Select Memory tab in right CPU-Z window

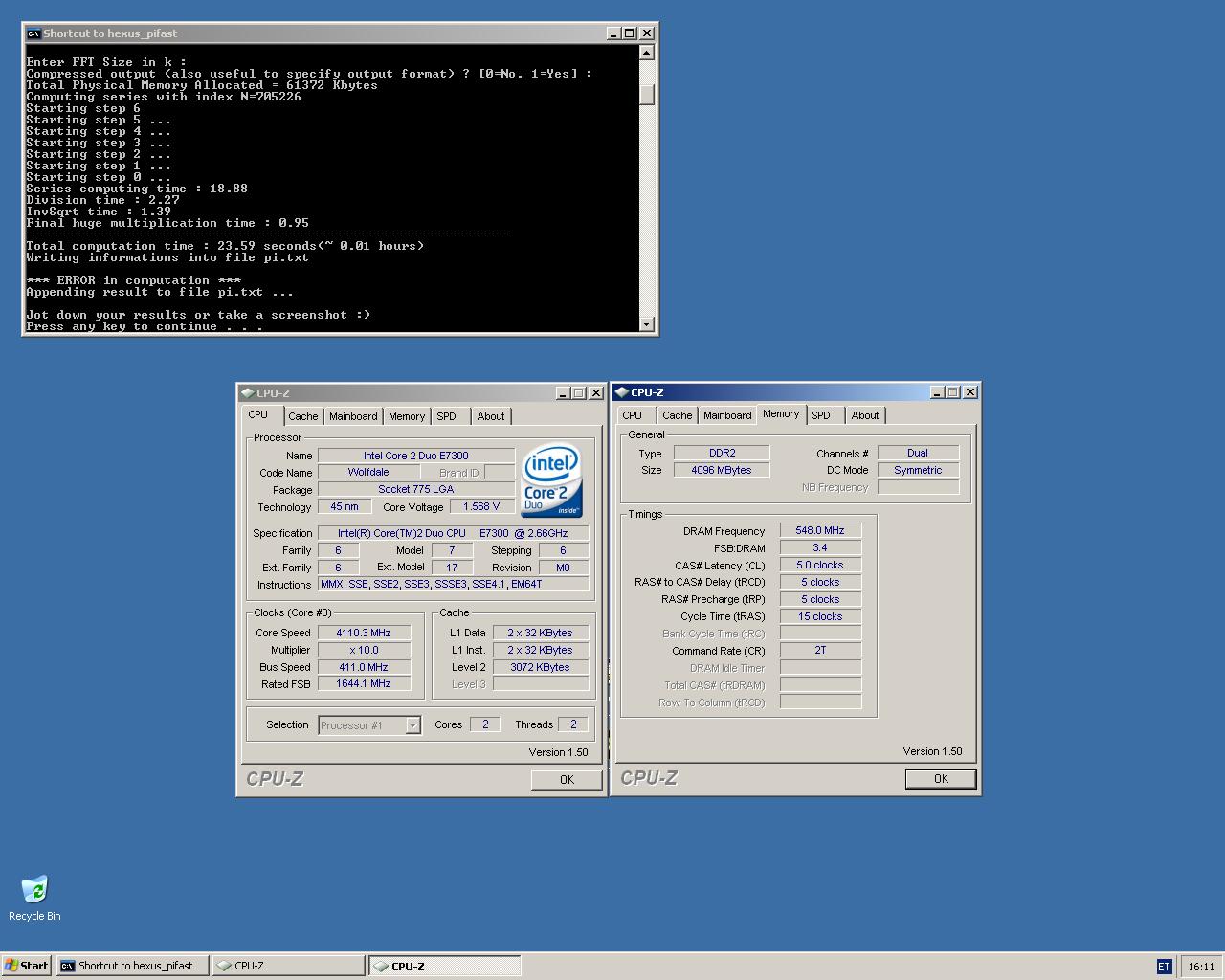tap(781, 414)
